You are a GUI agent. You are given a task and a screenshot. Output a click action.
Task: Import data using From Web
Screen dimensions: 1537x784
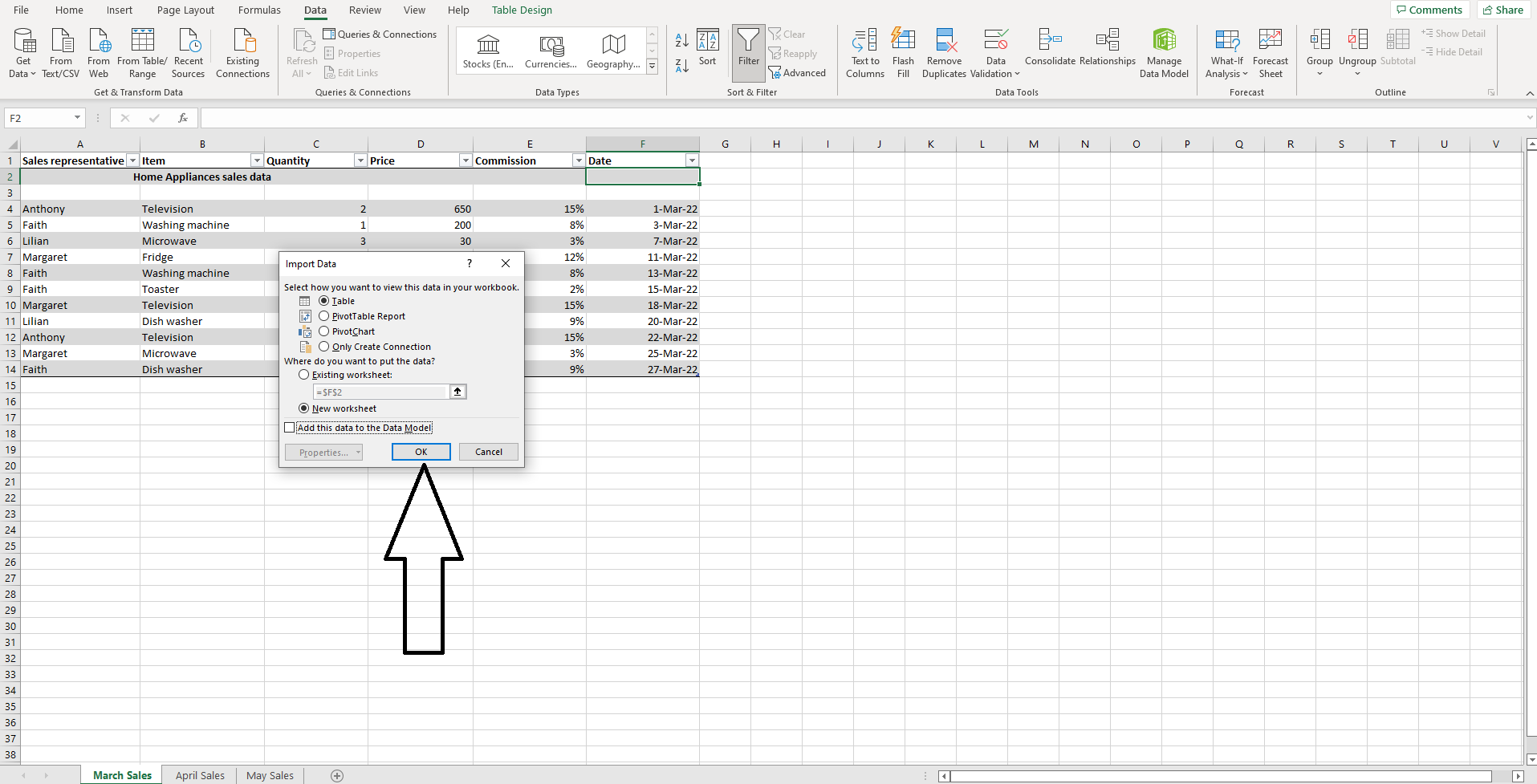pos(98,52)
